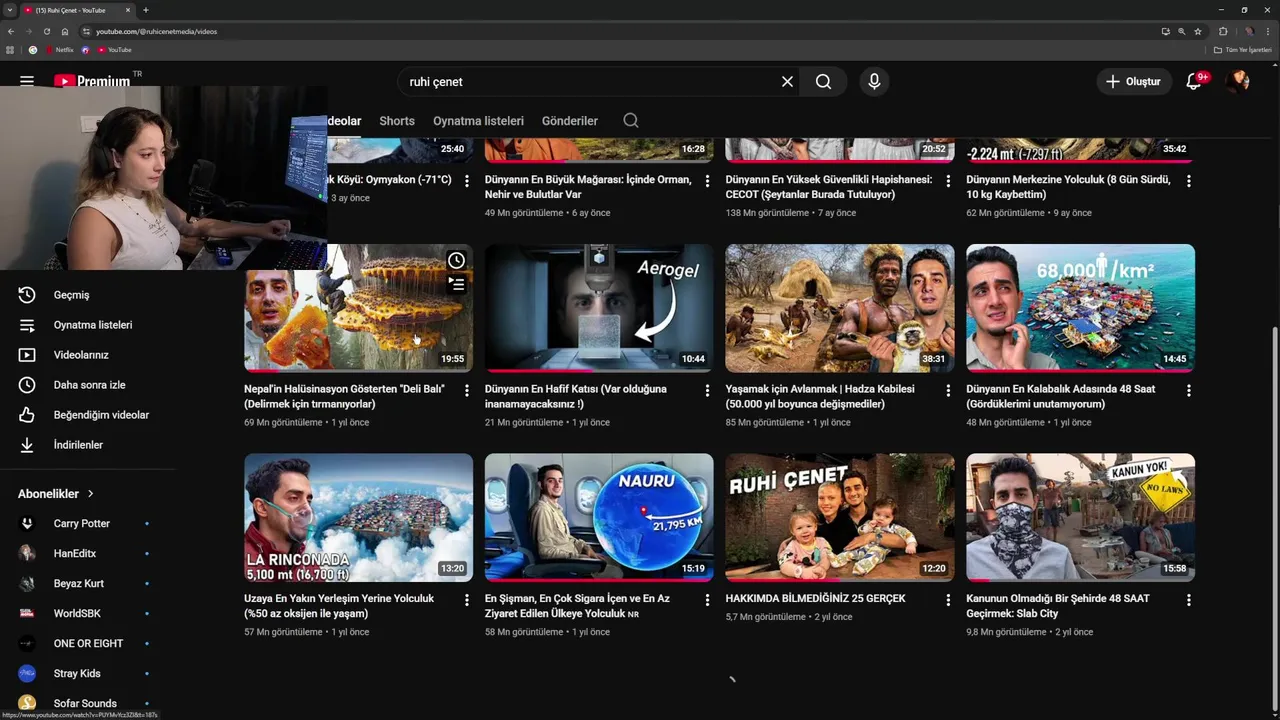The height and width of the screenshot is (720, 1280).
Task: Add Deli Balı video to queue
Action: click(456, 284)
